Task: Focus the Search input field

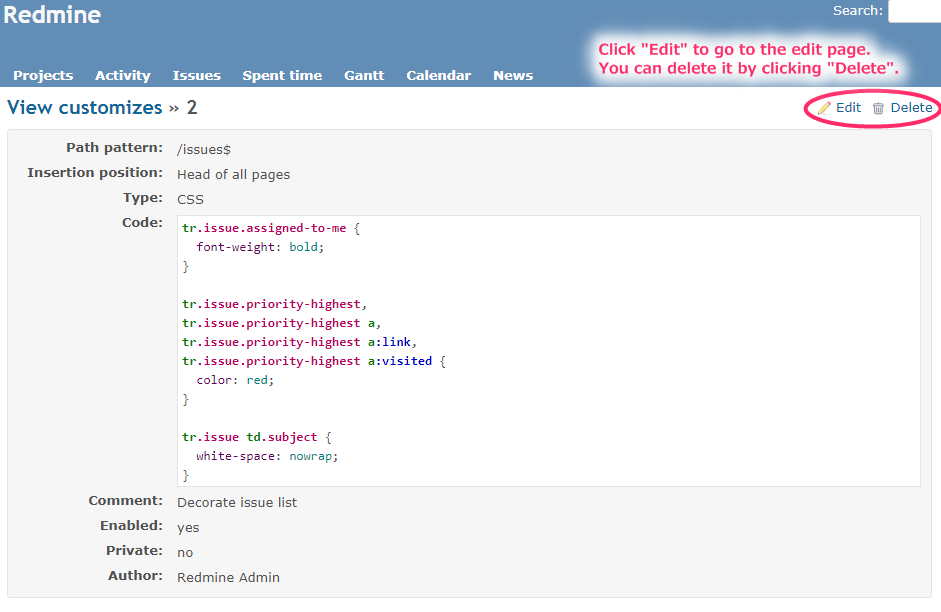Action: (x=915, y=11)
